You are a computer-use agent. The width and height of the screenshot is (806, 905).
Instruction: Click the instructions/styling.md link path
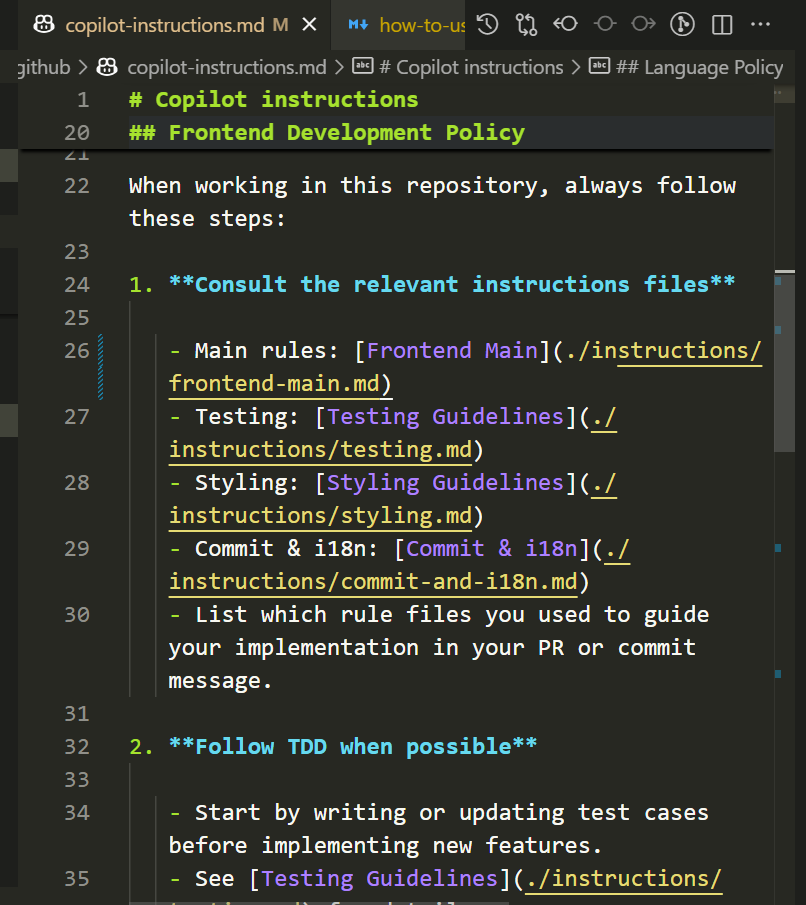point(320,516)
